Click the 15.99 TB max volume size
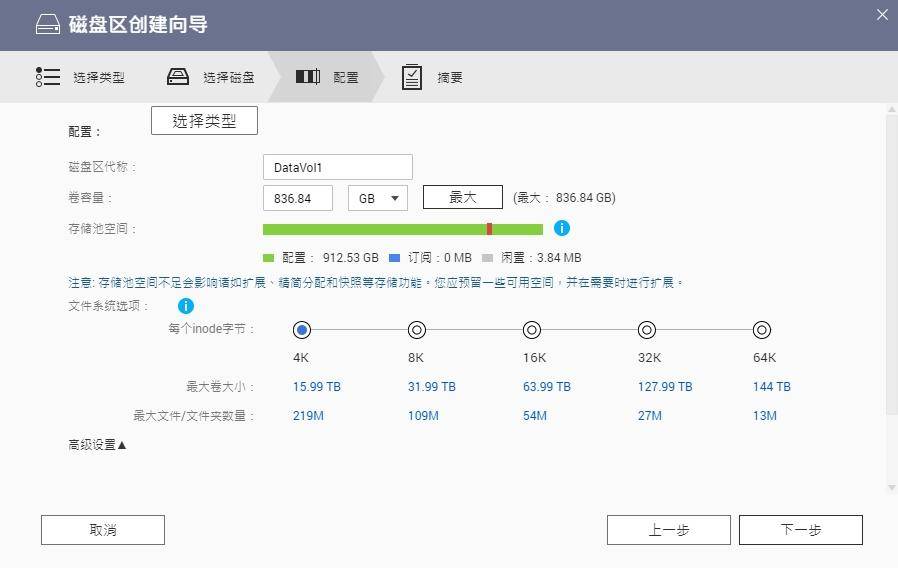The image size is (898, 568). click(x=317, y=386)
